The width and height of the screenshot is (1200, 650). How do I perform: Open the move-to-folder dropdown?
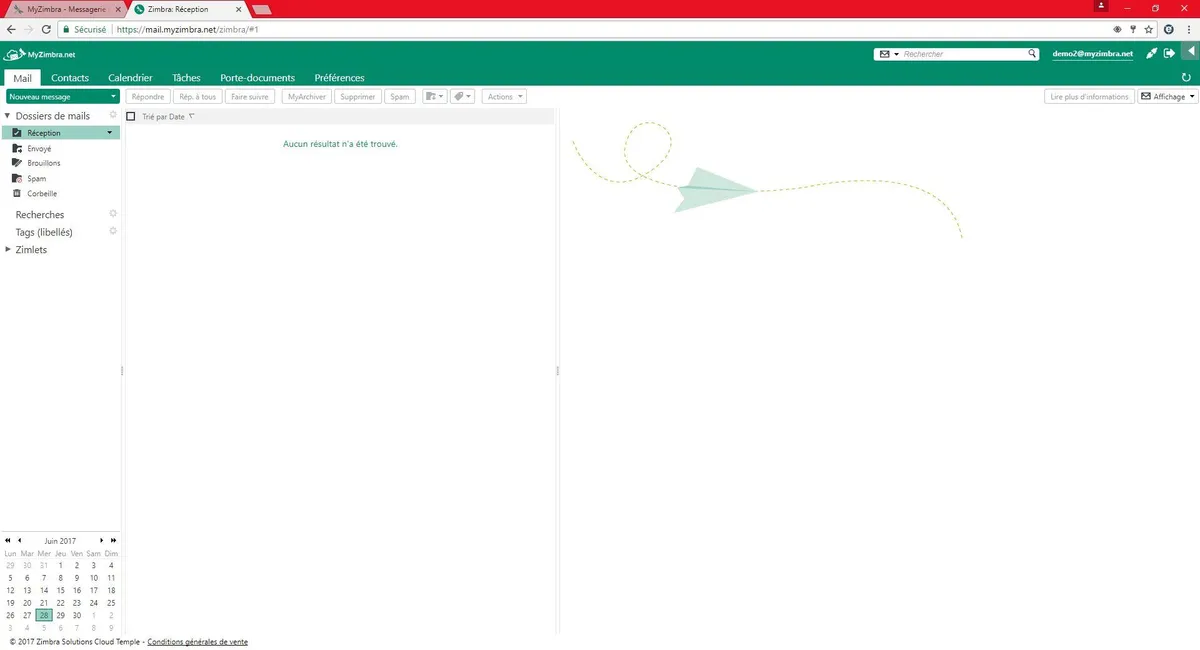point(434,97)
